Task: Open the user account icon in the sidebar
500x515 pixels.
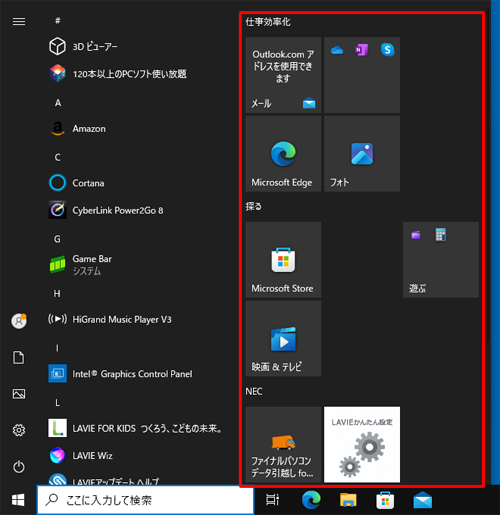Action: (x=19, y=321)
